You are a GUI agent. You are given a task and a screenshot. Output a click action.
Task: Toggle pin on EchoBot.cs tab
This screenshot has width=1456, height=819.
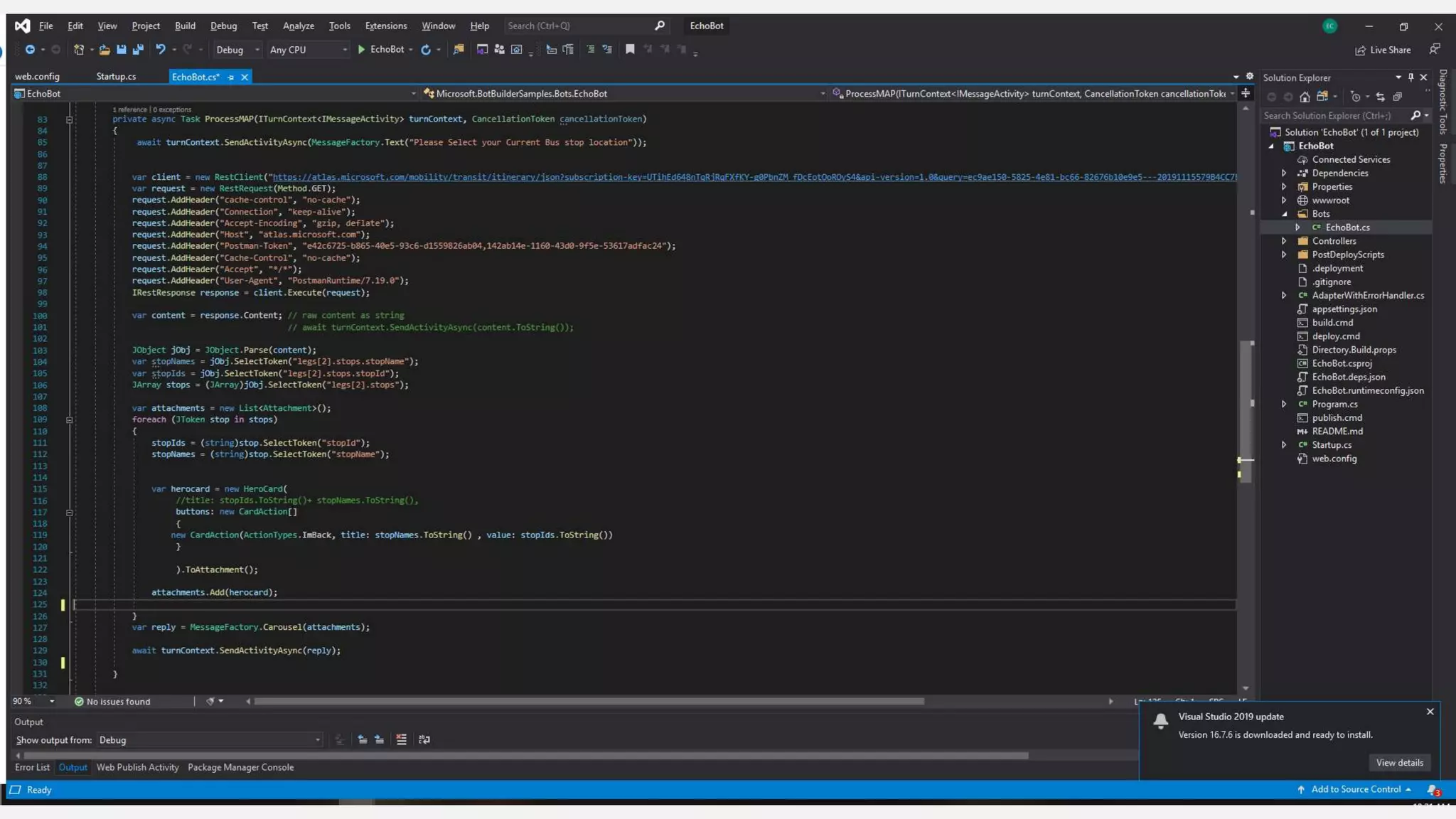coord(231,77)
